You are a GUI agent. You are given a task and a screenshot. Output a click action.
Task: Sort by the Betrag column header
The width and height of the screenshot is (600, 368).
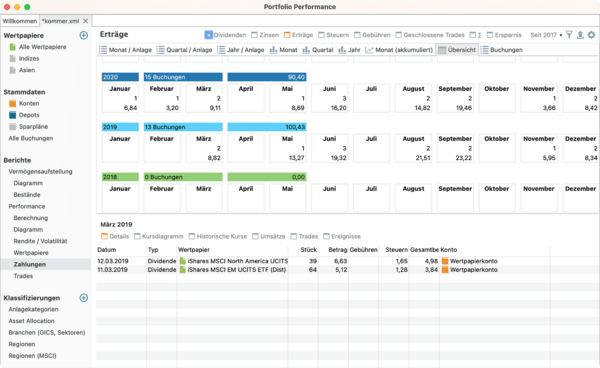tap(333, 250)
